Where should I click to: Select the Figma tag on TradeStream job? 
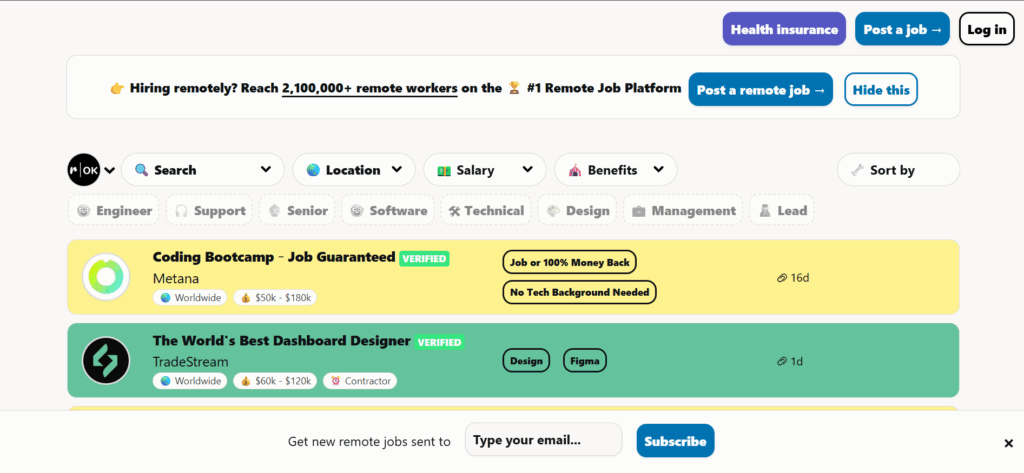point(584,360)
